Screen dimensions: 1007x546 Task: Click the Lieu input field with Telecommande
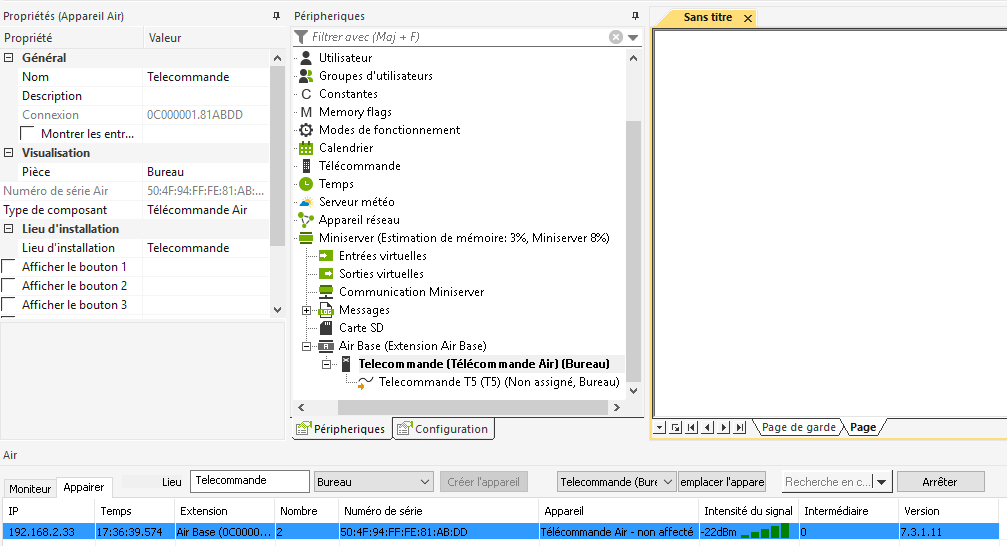pyautogui.click(x=250, y=481)
